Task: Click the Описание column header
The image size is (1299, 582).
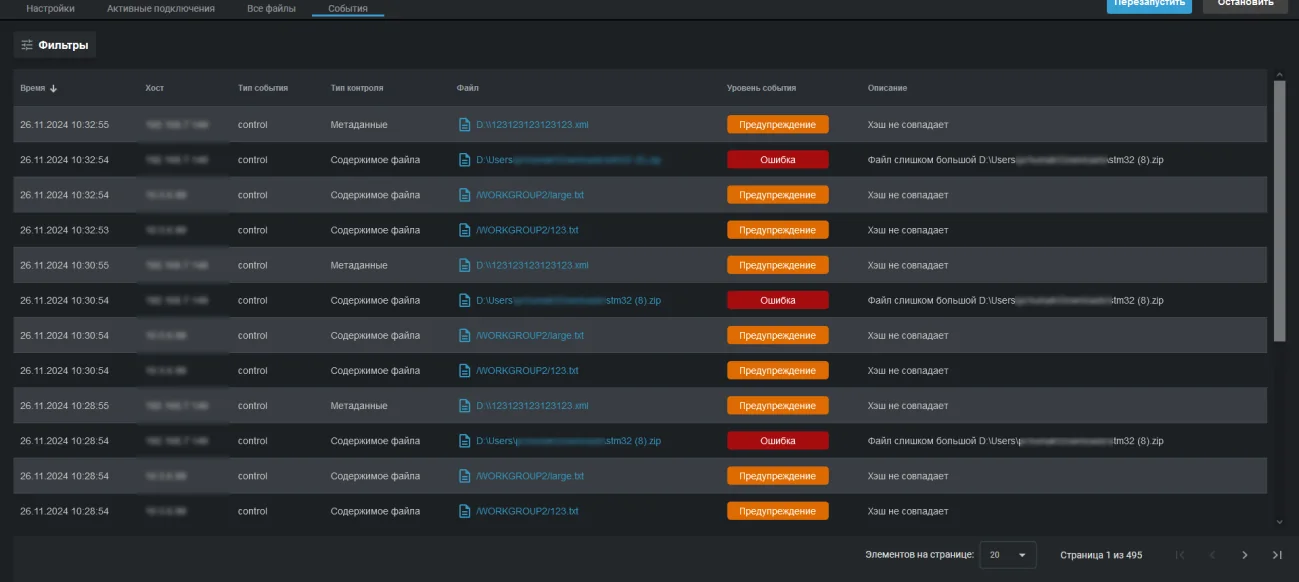Action: click(x=888, y=88)
